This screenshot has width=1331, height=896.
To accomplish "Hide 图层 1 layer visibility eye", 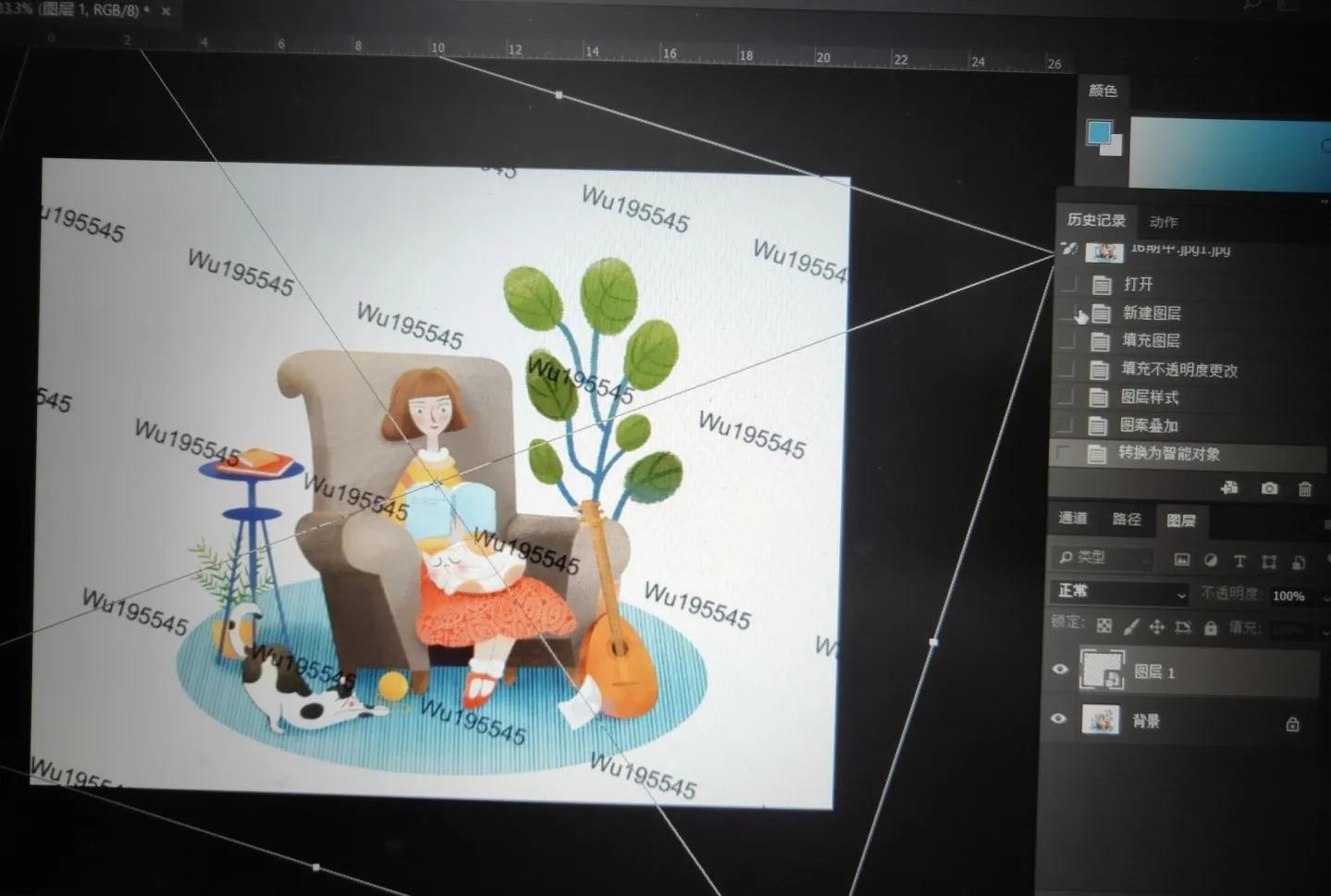I will (x=1060, y=669).
